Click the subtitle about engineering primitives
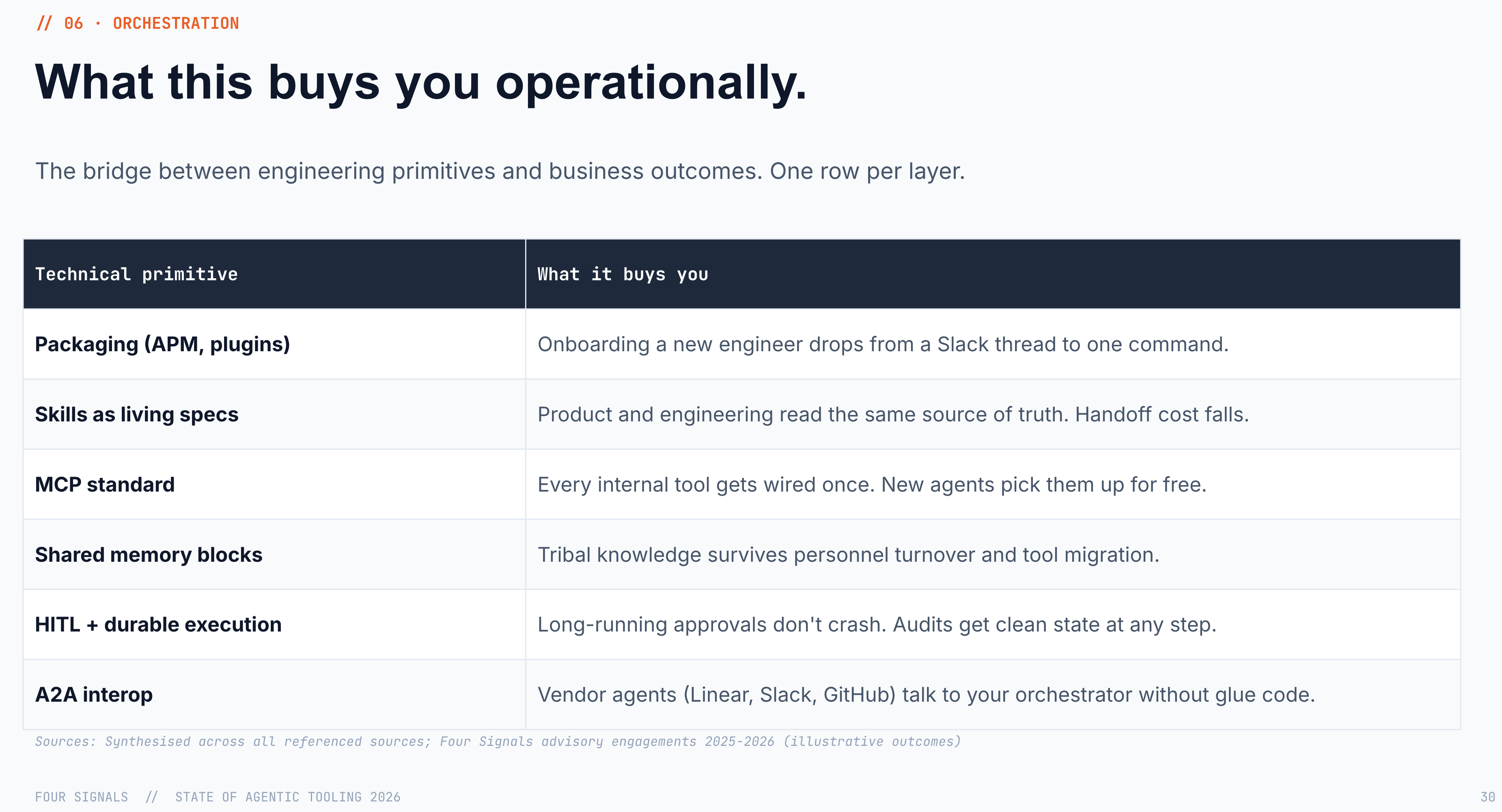The image size is (1502, 812). pyautogui.click(x=500, y=171)
